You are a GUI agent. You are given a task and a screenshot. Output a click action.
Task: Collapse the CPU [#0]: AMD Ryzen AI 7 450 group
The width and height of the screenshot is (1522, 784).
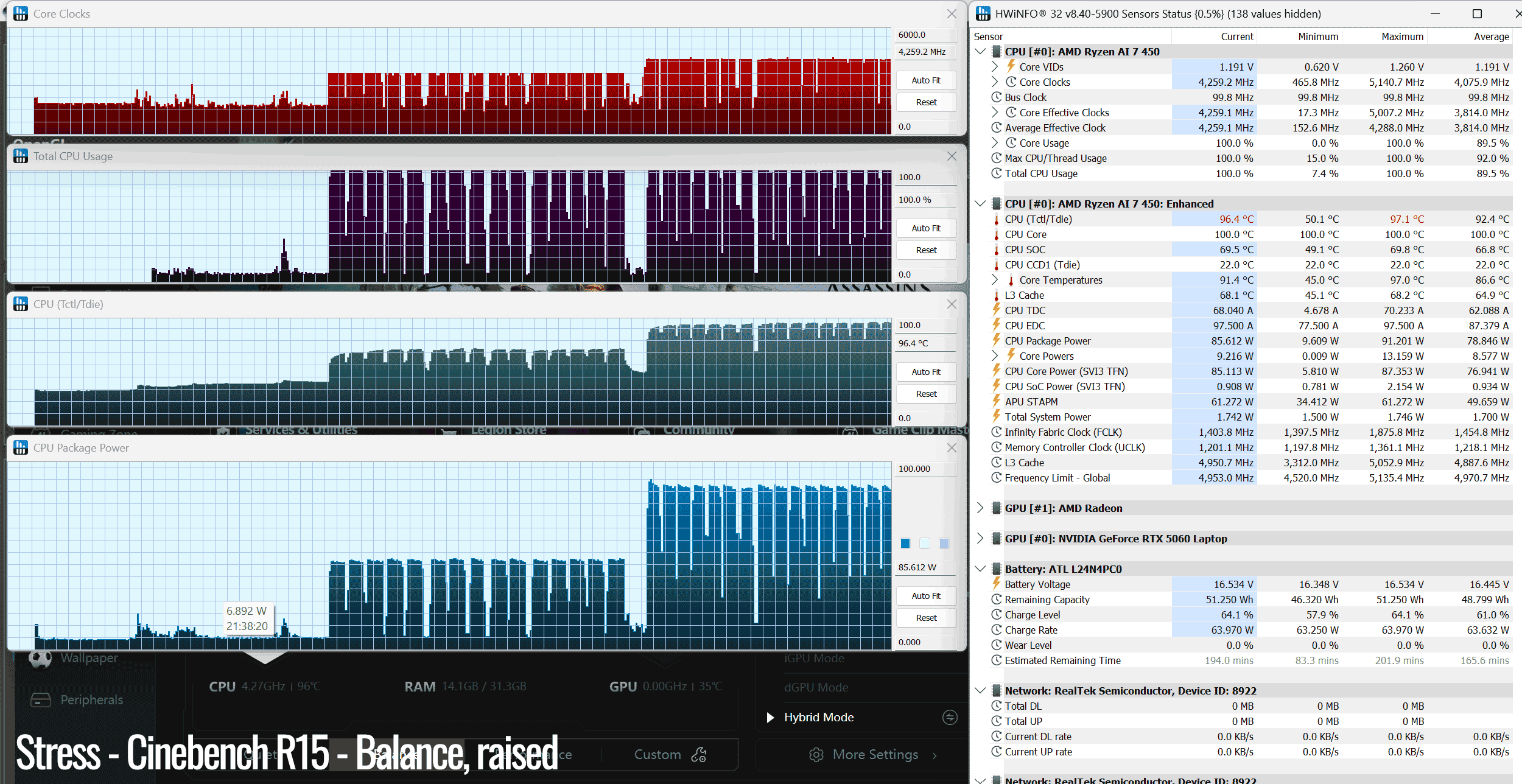click(x=980, y=51)
